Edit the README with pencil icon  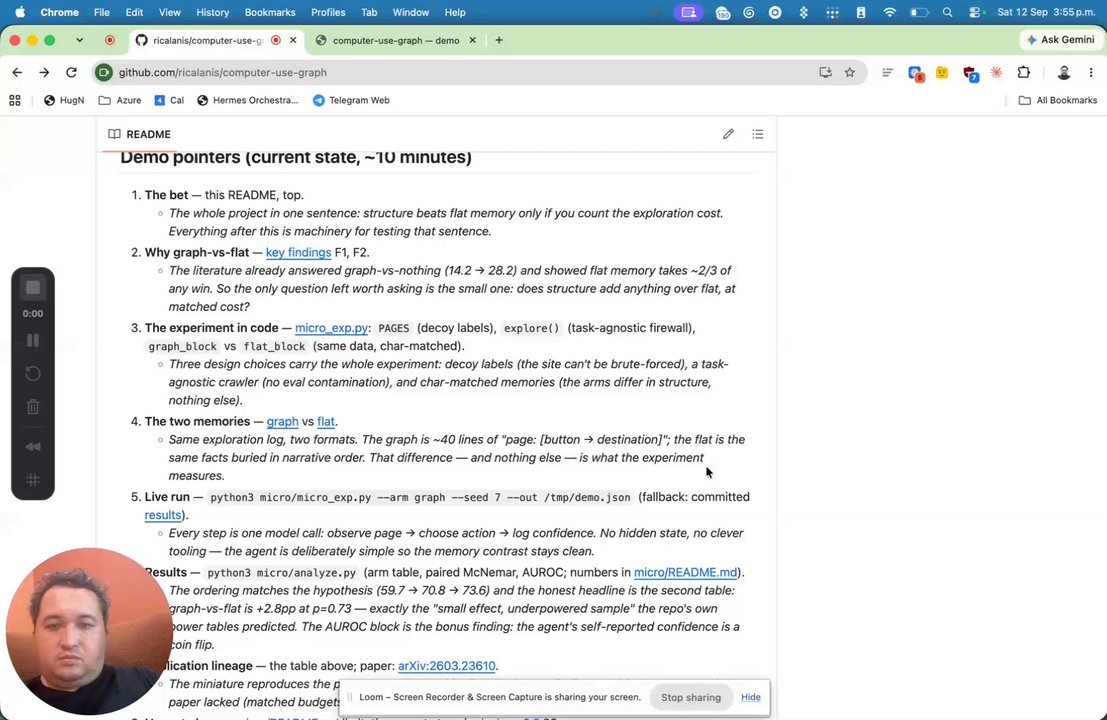(728, 134)
